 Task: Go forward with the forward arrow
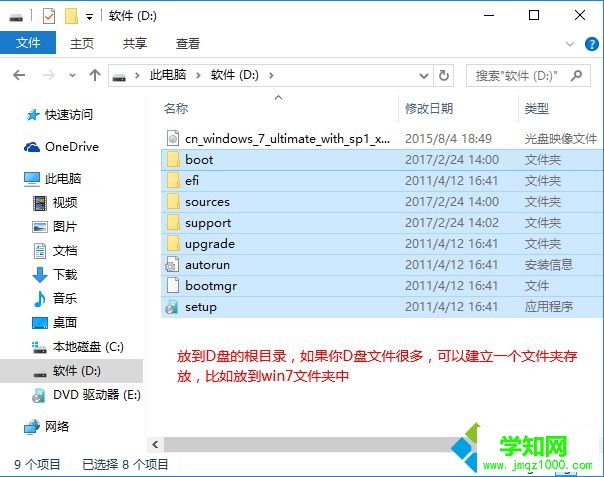pyautogui.click(x=49, y=75)
